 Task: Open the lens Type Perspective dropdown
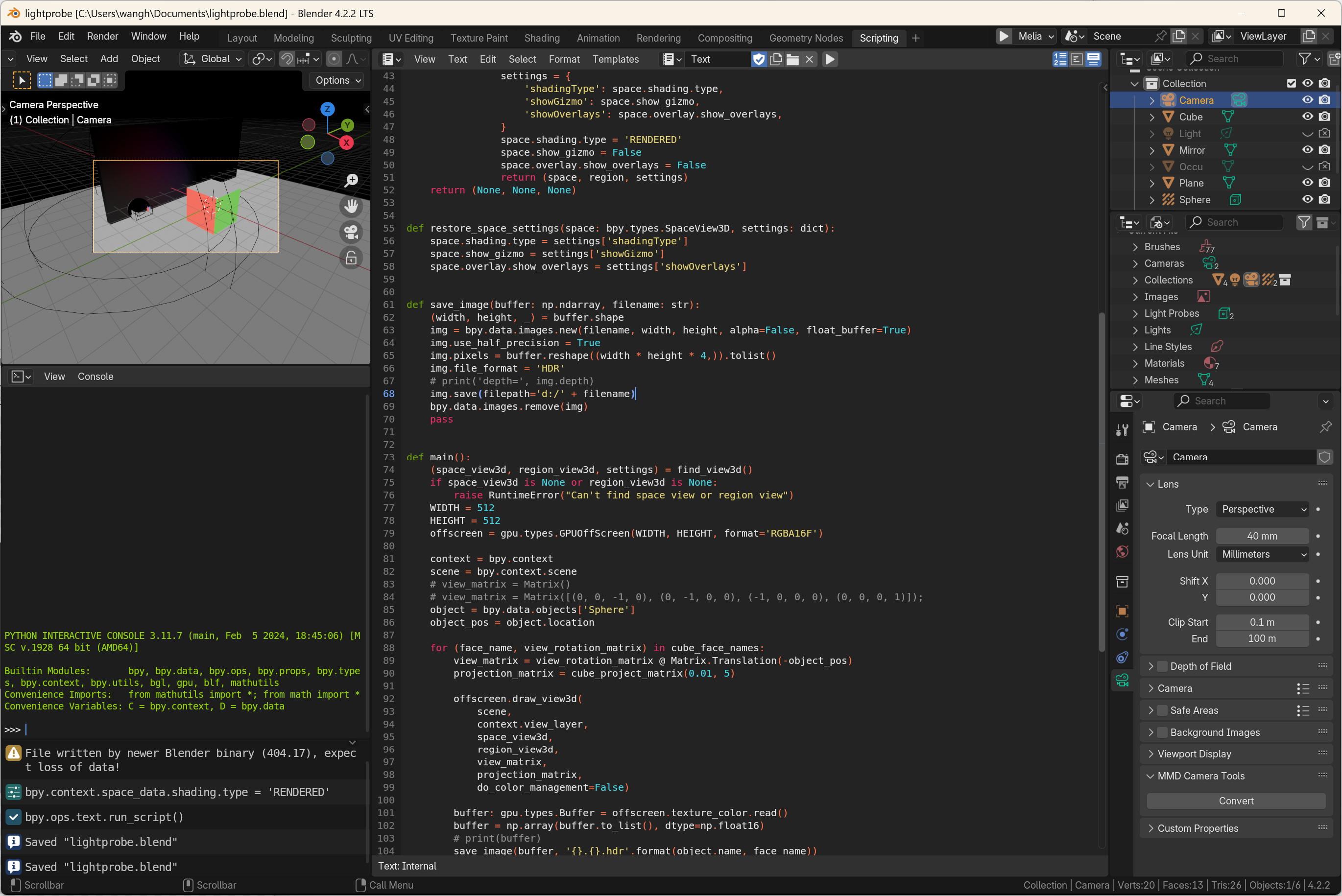[1262, 509]
